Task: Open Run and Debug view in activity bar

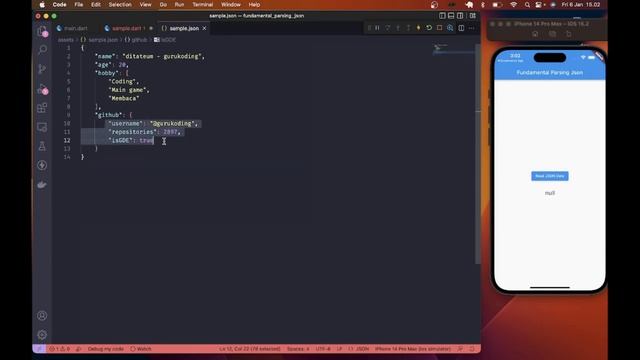Action: [x=42, y=89]
